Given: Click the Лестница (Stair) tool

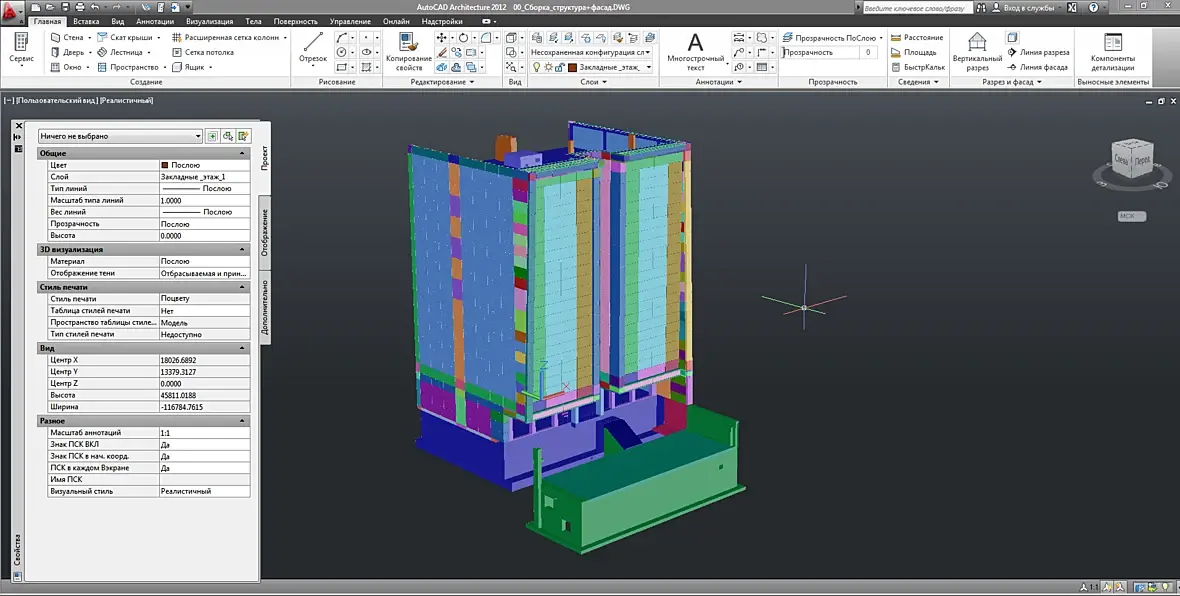Looking at the screenshot, I should pyautogui.click(x=120, y=52).
